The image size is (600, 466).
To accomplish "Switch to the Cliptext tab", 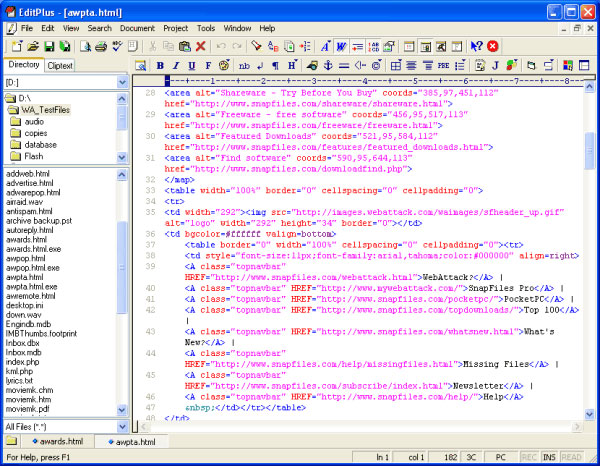I will tap(60, 66).
